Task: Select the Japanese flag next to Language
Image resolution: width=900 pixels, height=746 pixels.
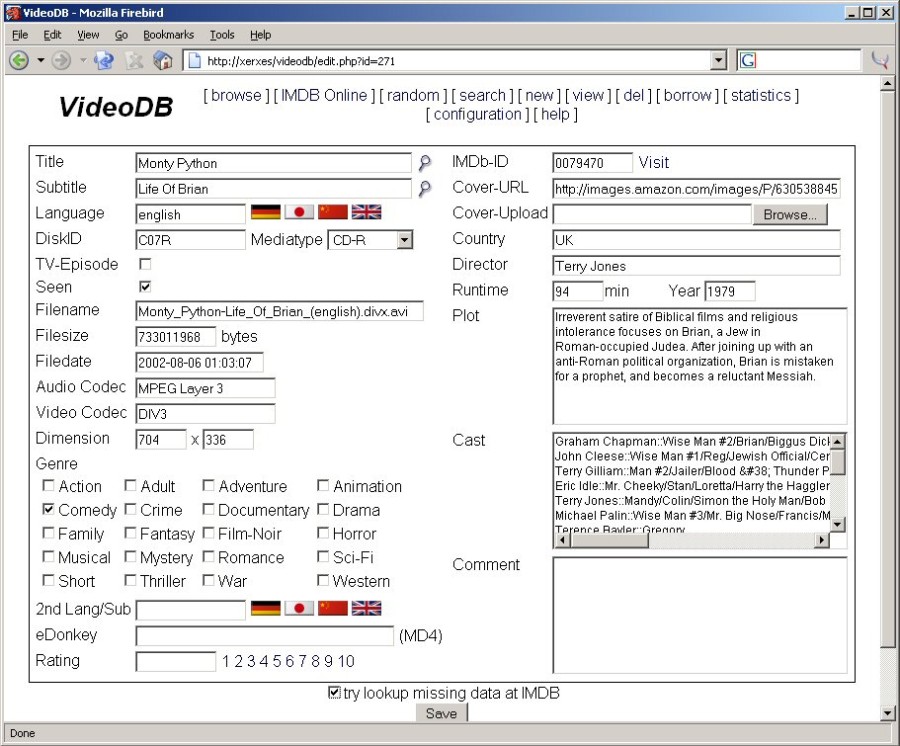Action: [x=299, y=212]
